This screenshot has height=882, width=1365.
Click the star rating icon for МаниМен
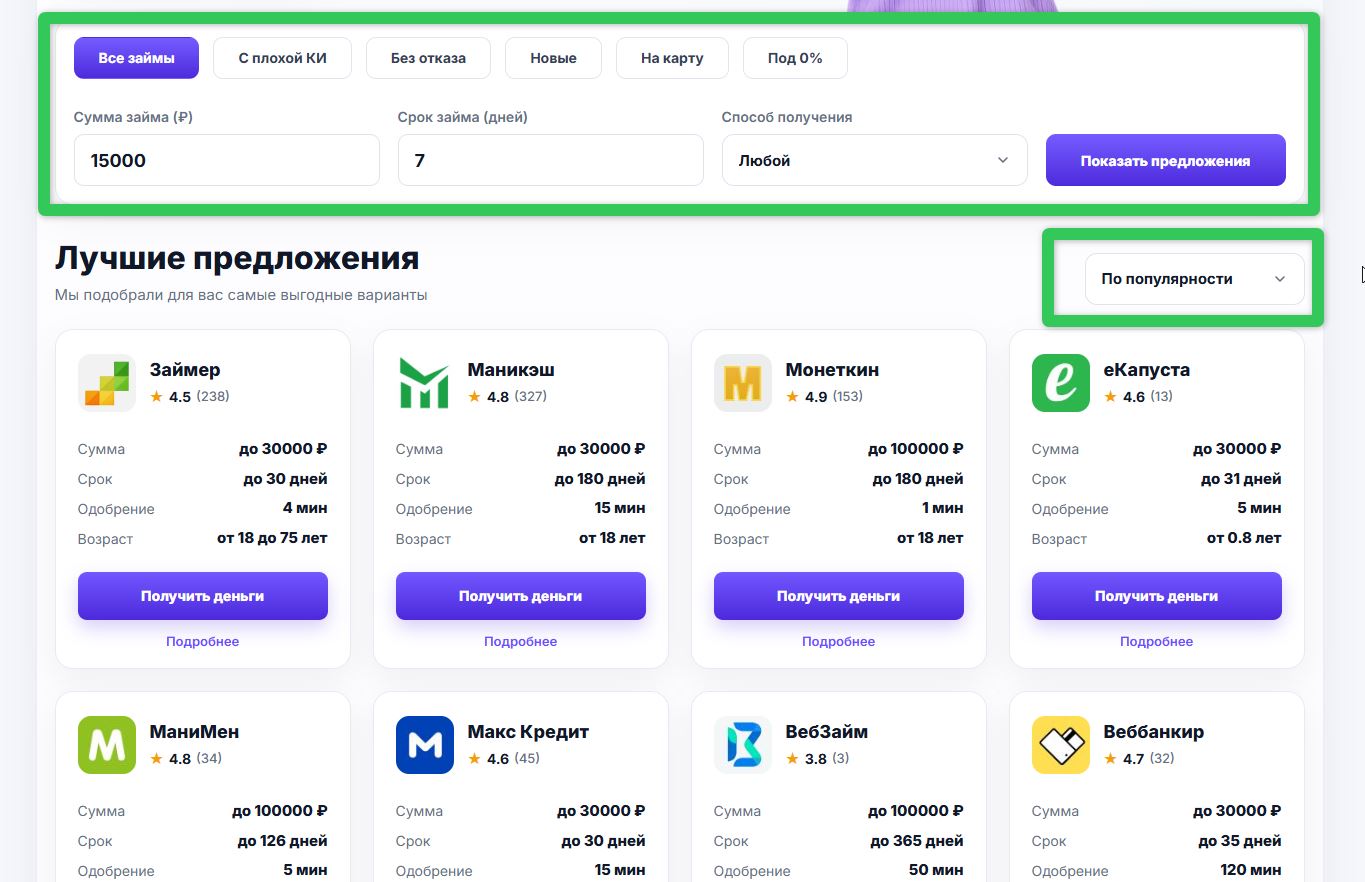(156, 758)
